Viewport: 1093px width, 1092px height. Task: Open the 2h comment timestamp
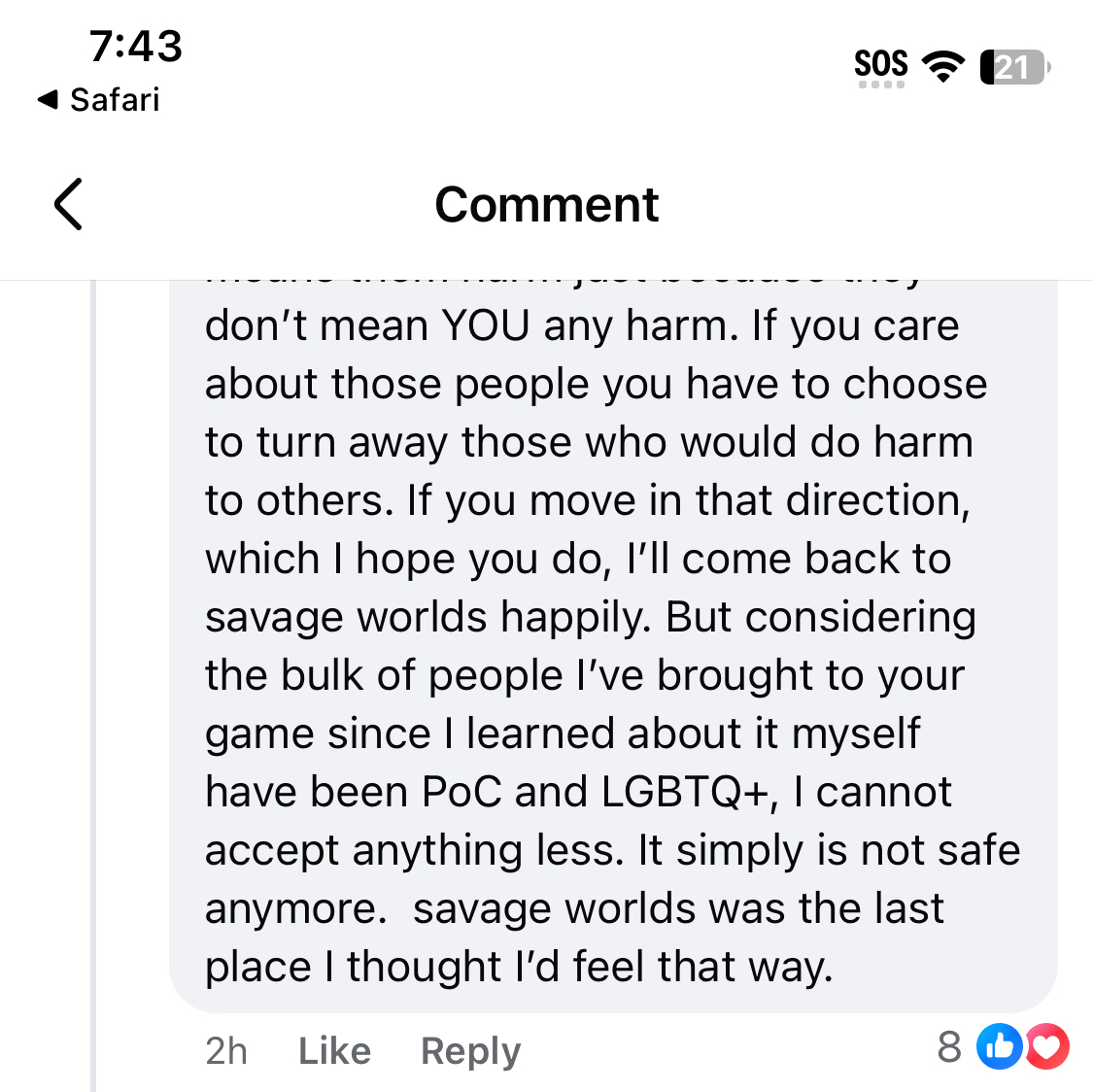pos(226,1050)
